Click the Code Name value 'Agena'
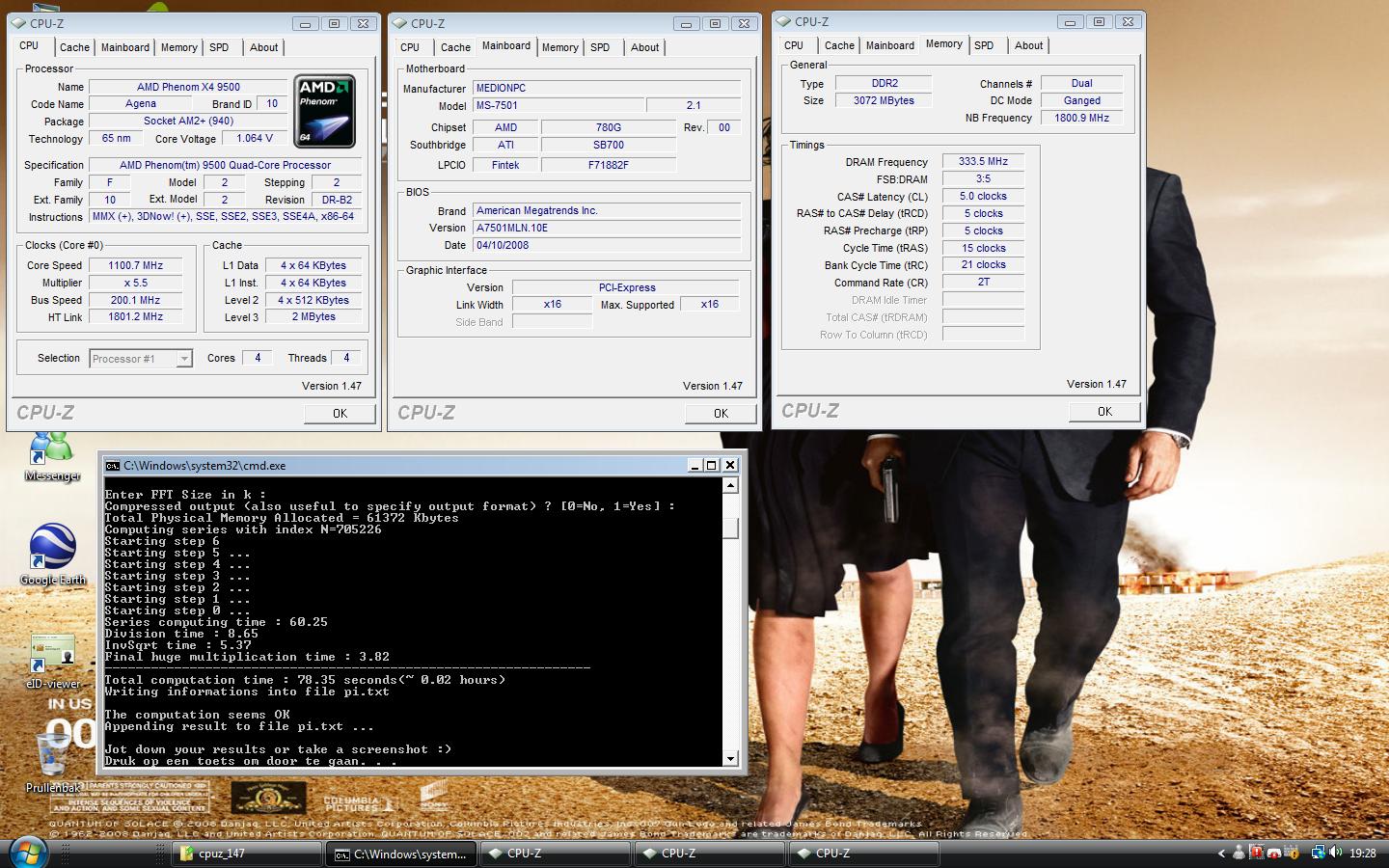Viewport: 1389px width, 868px height. point(141,104)
